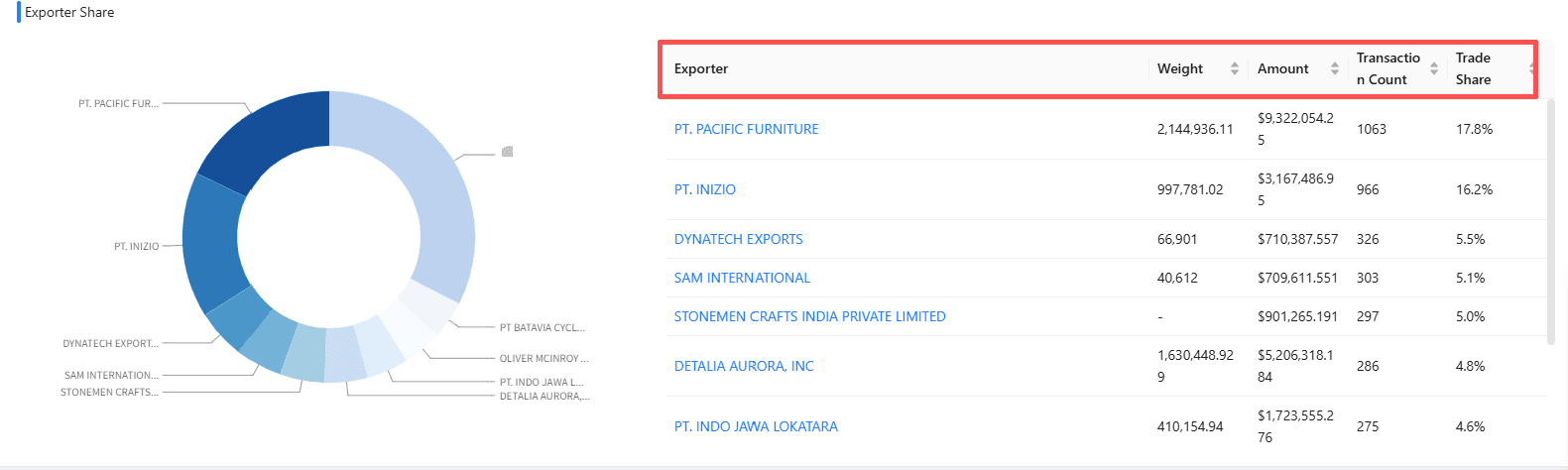
Task: Open SAM INTERNATIONAL exporter link
Action: pos(742,278)
